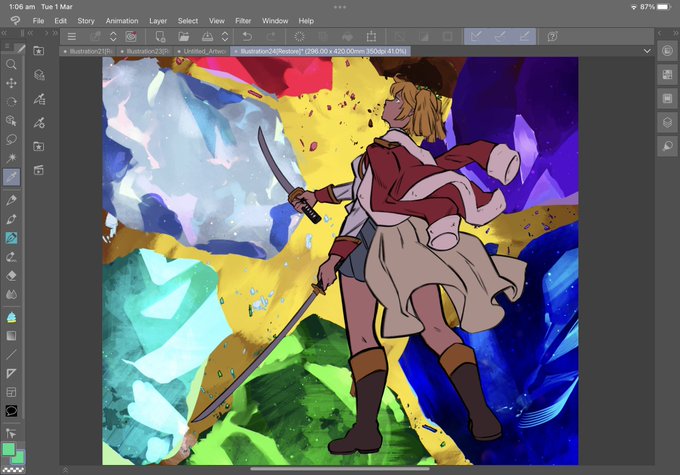The width and height of the screenshot is (680, 475).
Task: Toggle Snap to Grid
Action: click(524, 36)
